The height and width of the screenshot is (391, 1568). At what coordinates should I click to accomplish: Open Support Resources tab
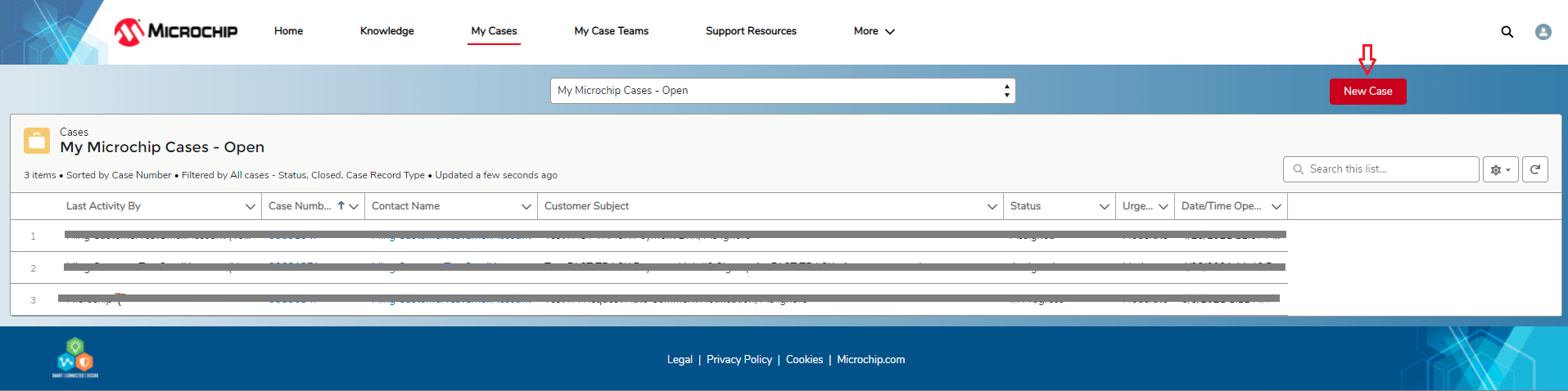coord(751,31)
